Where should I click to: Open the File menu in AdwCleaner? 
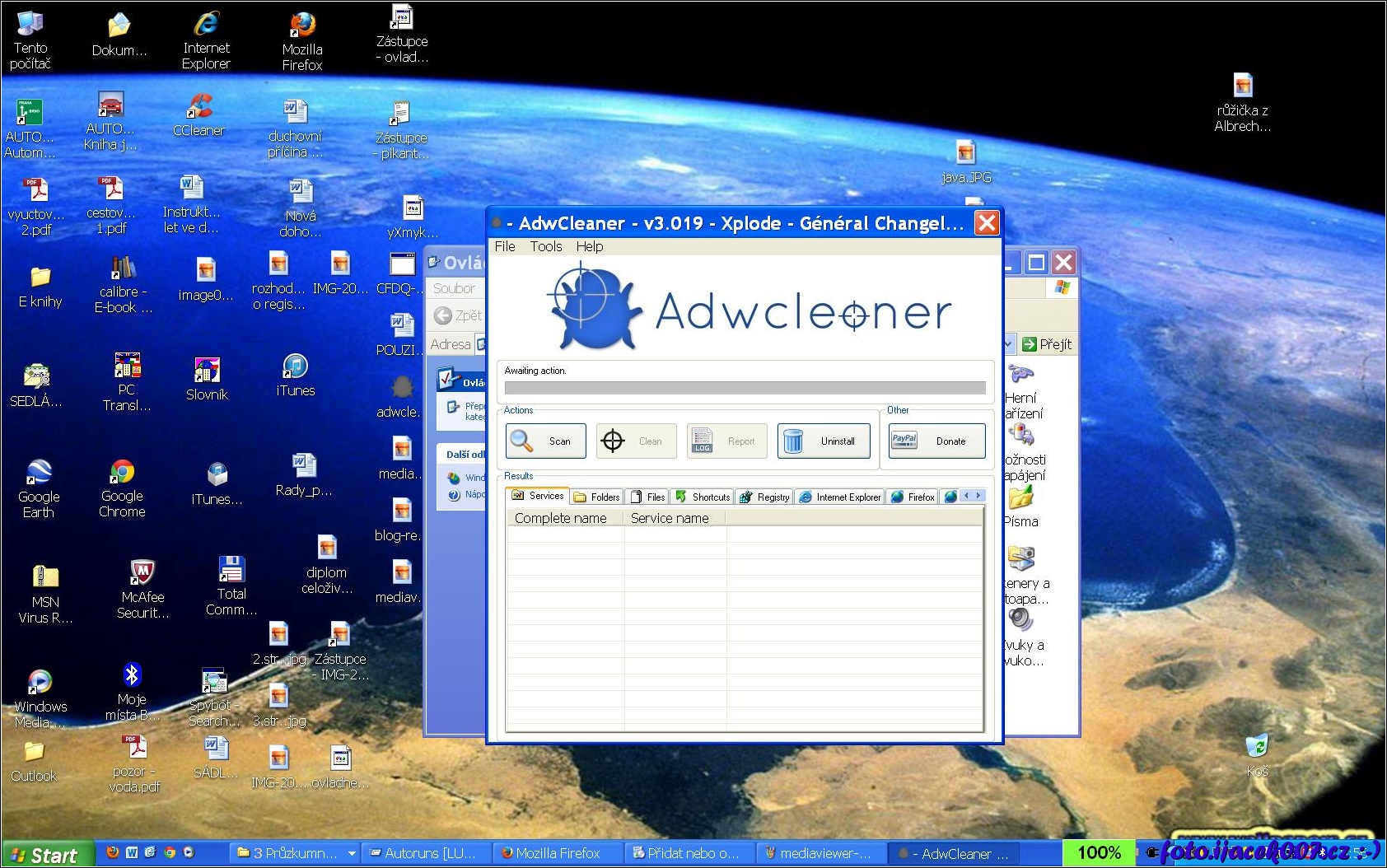pyautogui.click(x=504, y=246)
